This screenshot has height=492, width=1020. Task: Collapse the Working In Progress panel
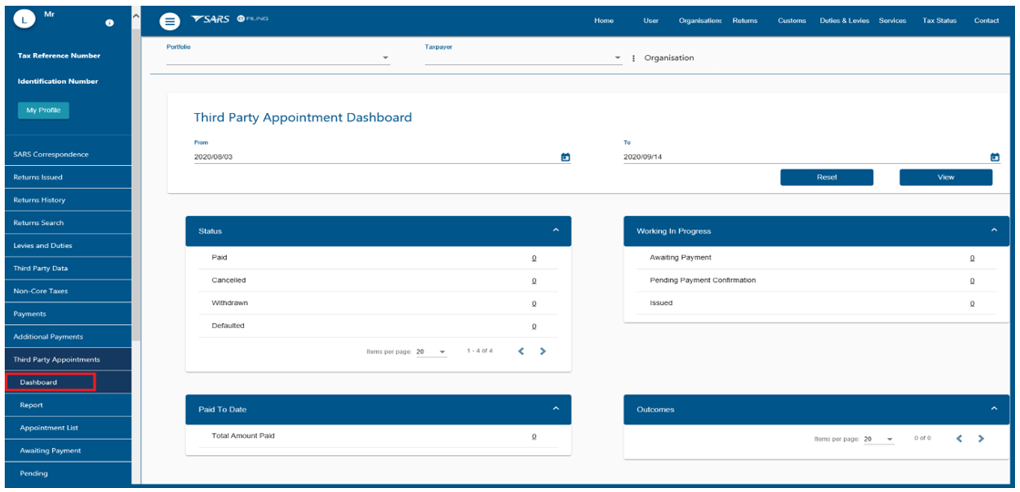click(993, 231)
